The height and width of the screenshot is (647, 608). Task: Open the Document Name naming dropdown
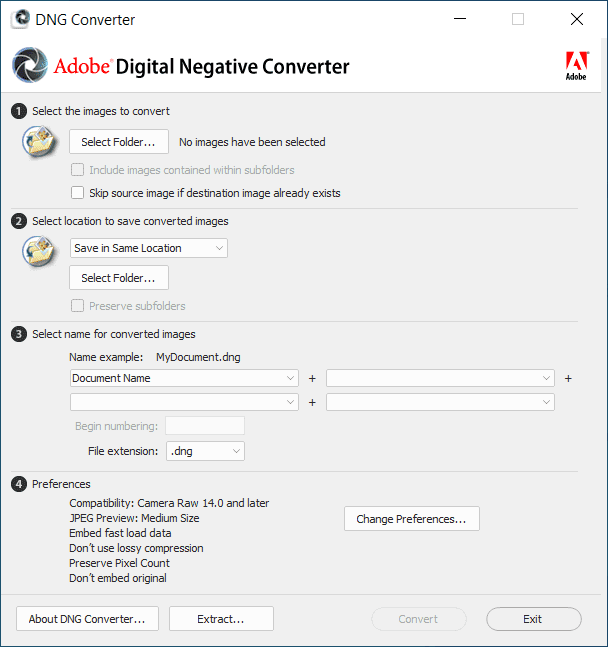tap(184, 378)
